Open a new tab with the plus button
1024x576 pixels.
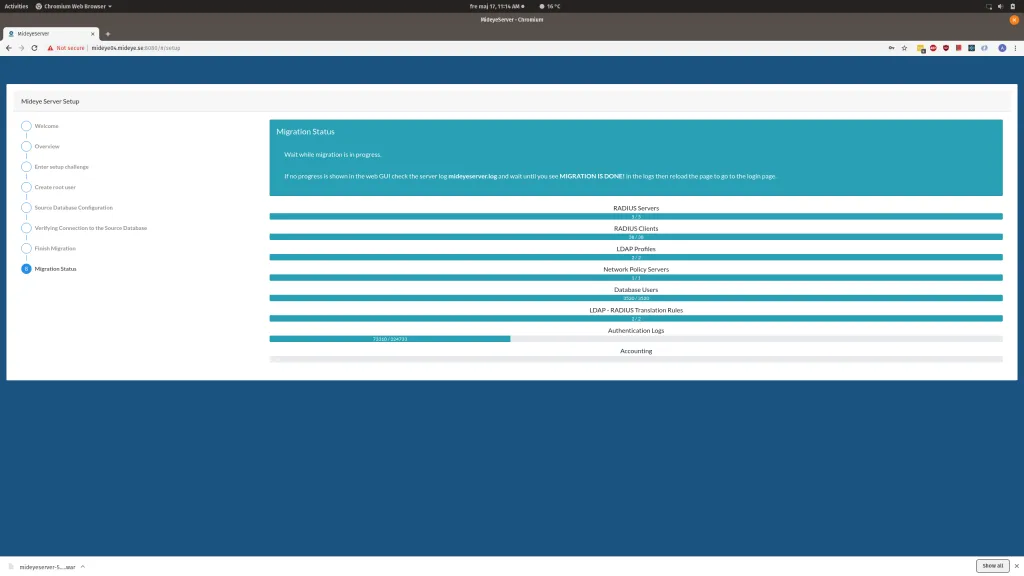coord(107,32)
